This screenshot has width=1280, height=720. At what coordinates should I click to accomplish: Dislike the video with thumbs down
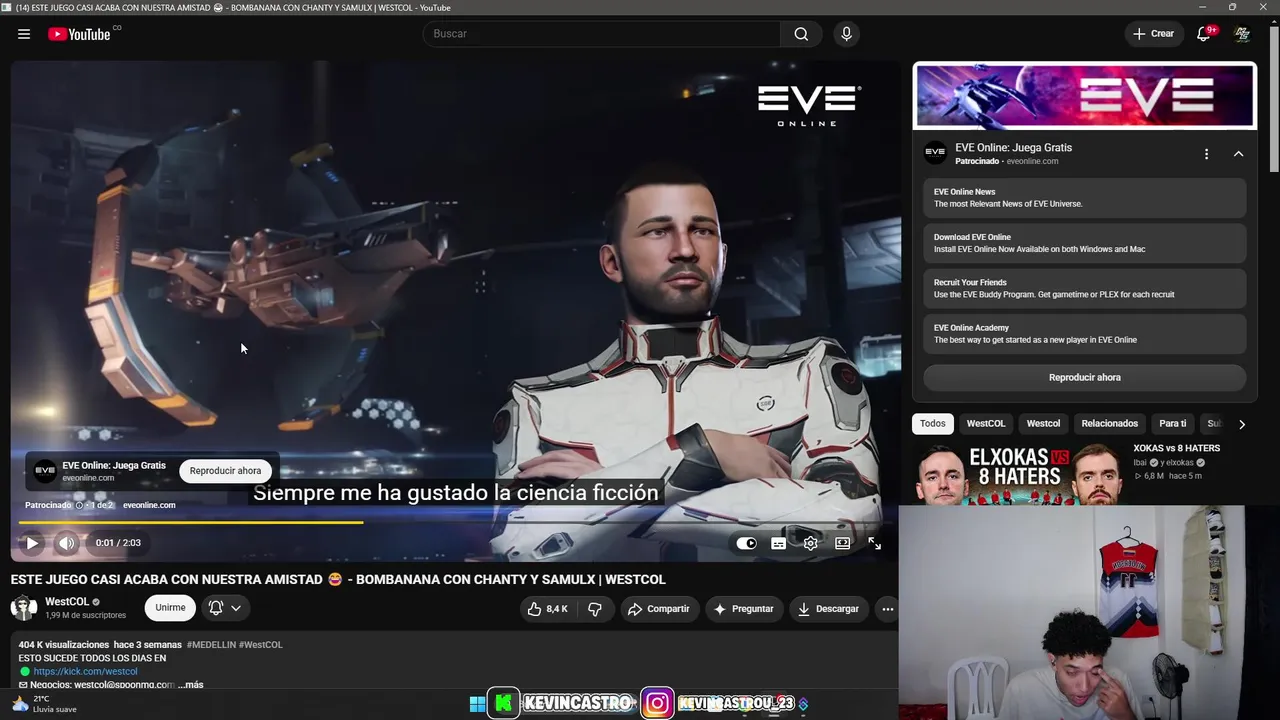595,608
